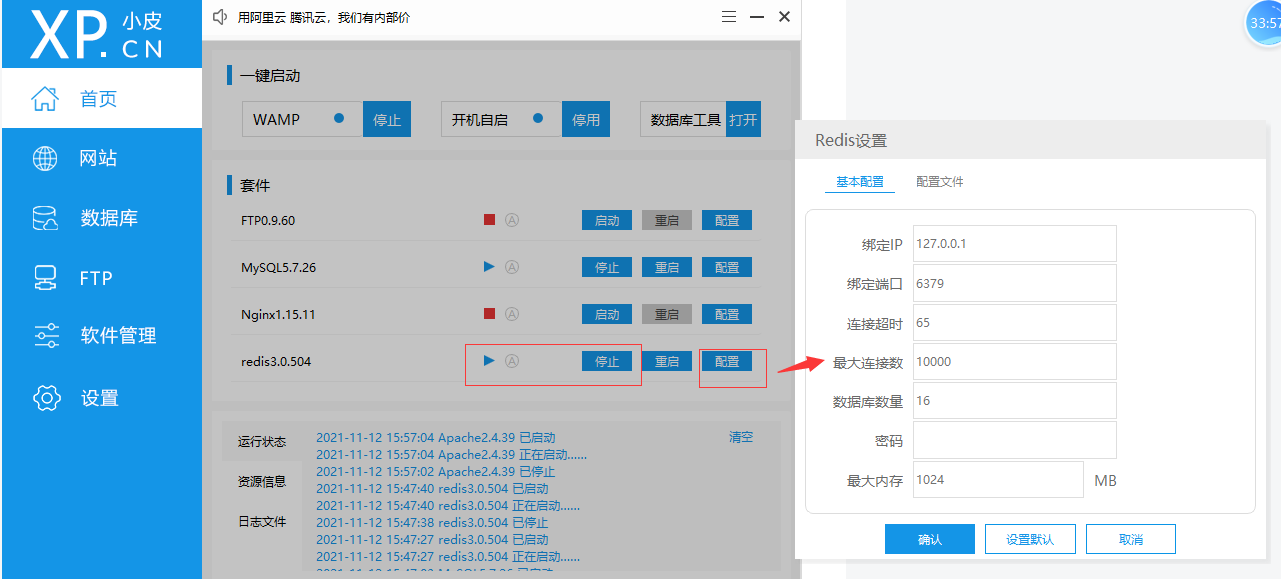Click the 绑定端口 input field
This screenshot has height=579, width=1281.
(x=1014, y=283)
